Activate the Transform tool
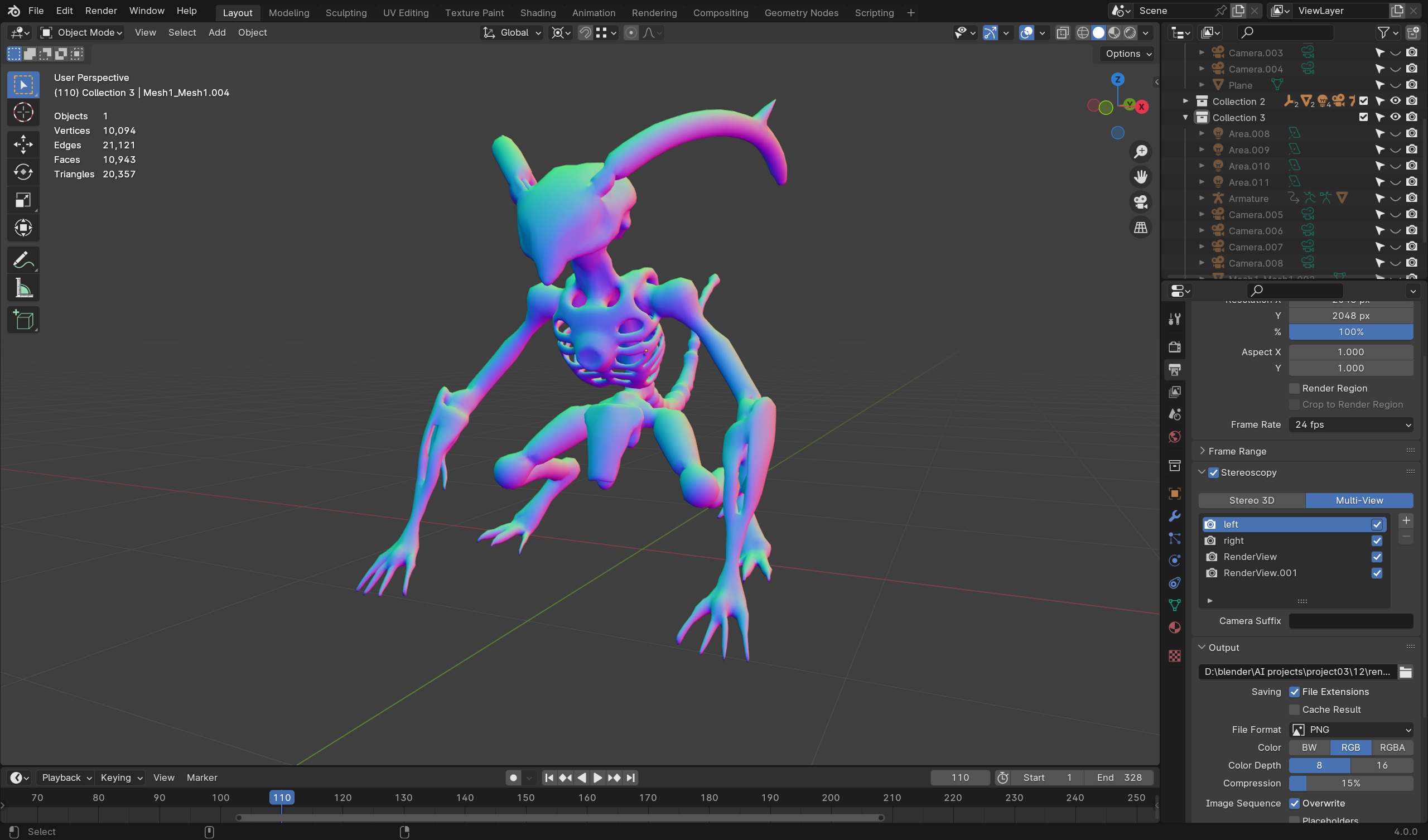 (23, 228)
